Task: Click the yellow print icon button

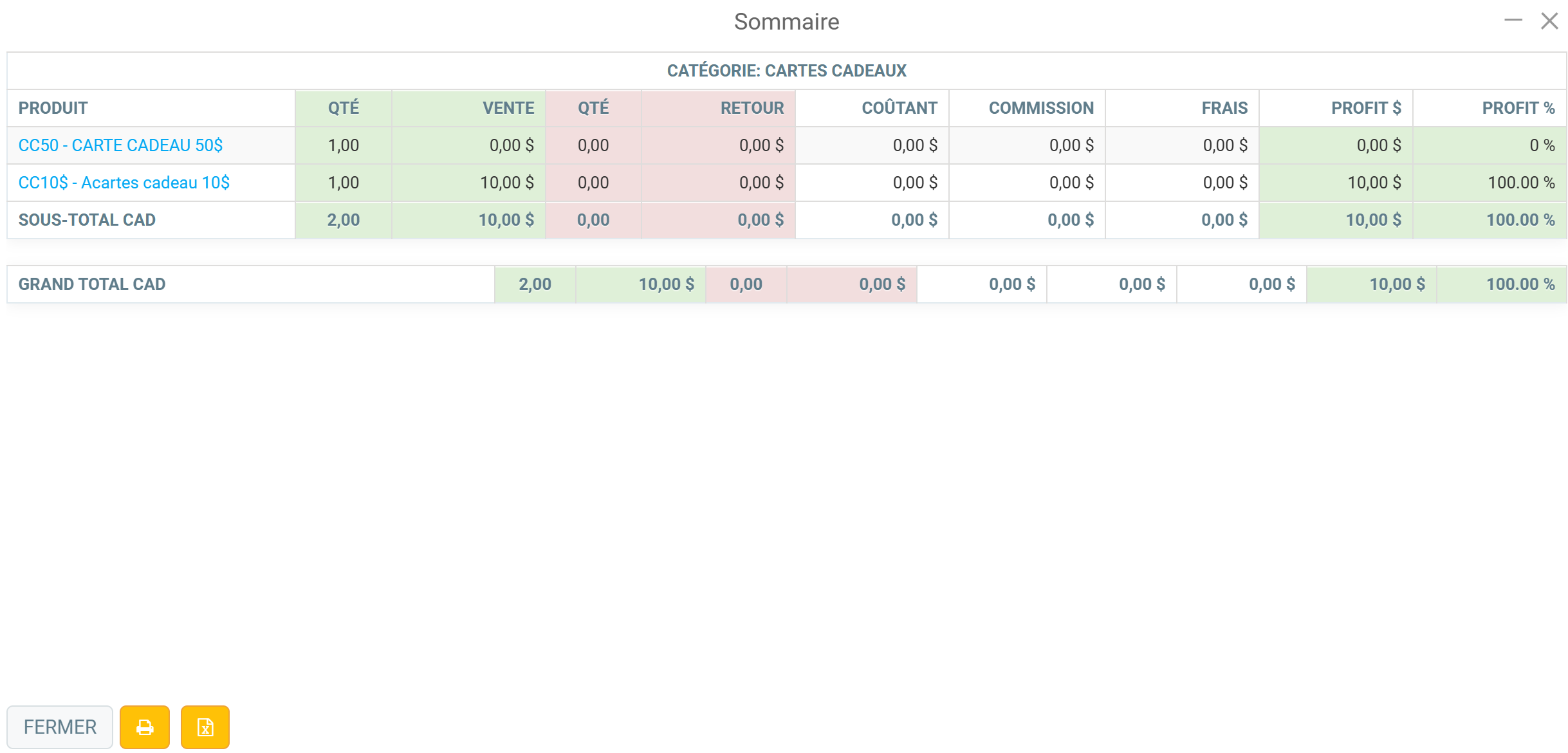Action: (145, 727)
